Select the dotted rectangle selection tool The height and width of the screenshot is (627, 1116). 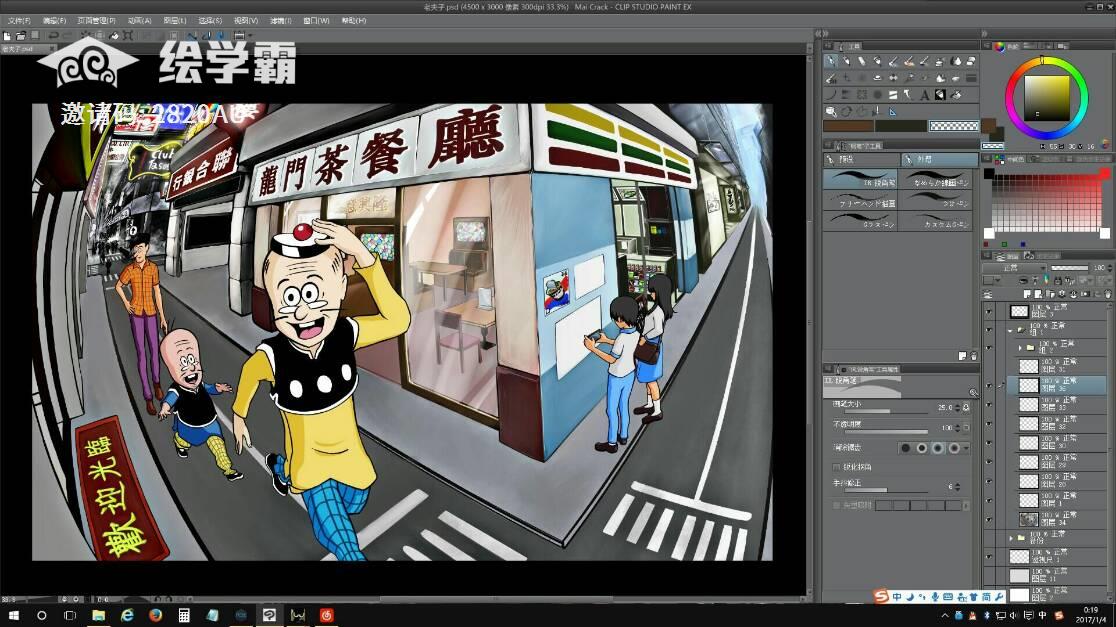(x=862, y=94)
